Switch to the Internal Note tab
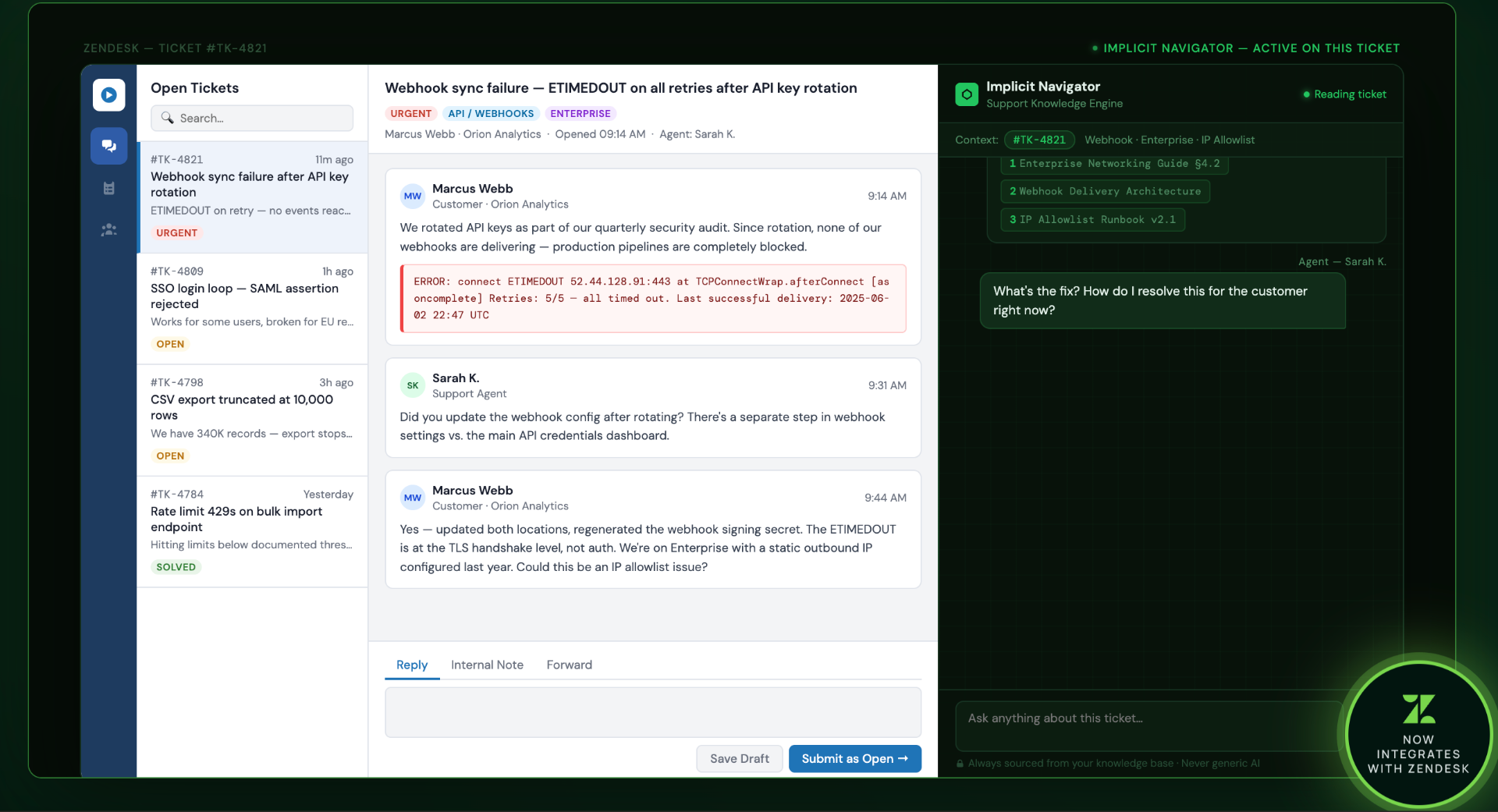 coord(487,665)
